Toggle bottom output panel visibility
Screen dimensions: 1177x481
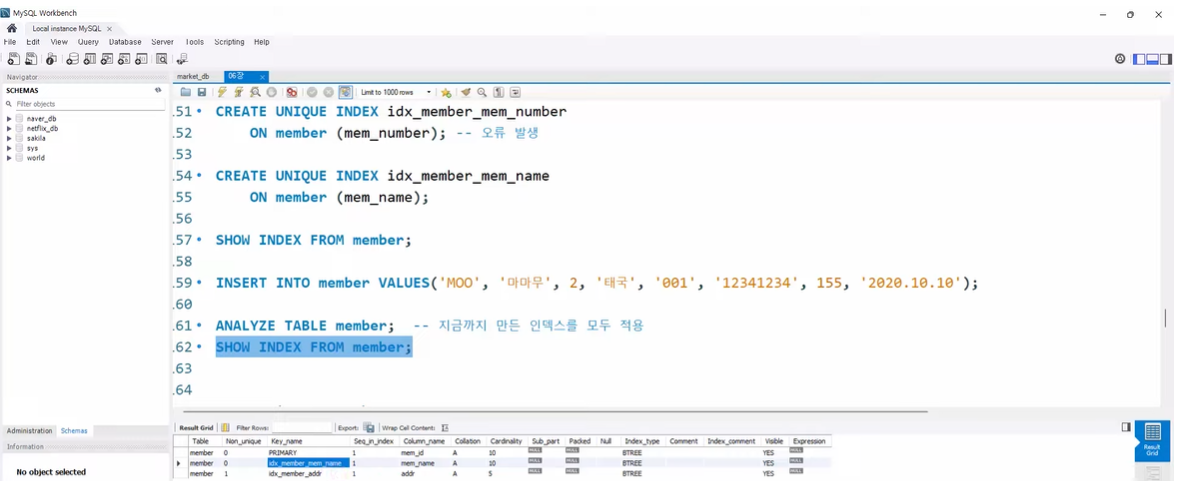(x=1152, y=59)
